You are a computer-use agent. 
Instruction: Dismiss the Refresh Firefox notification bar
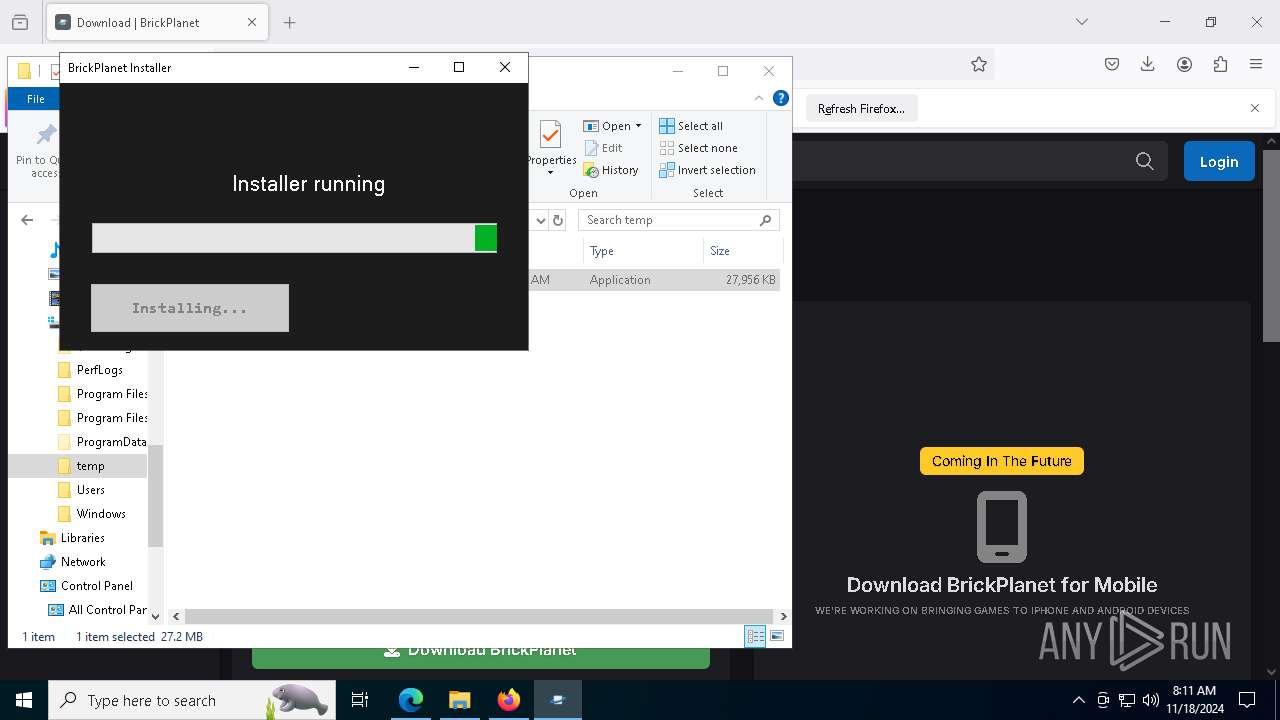(1255, 108)
